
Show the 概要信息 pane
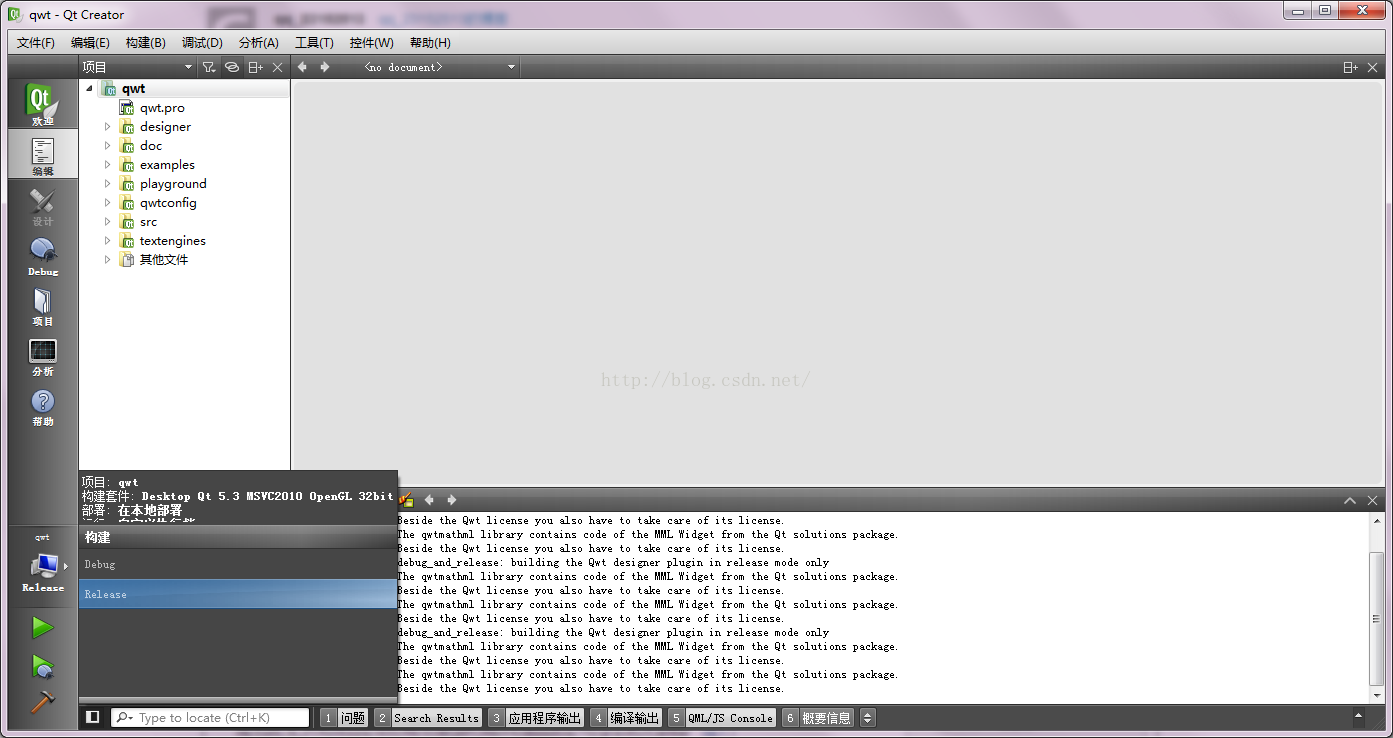(818, 718)
